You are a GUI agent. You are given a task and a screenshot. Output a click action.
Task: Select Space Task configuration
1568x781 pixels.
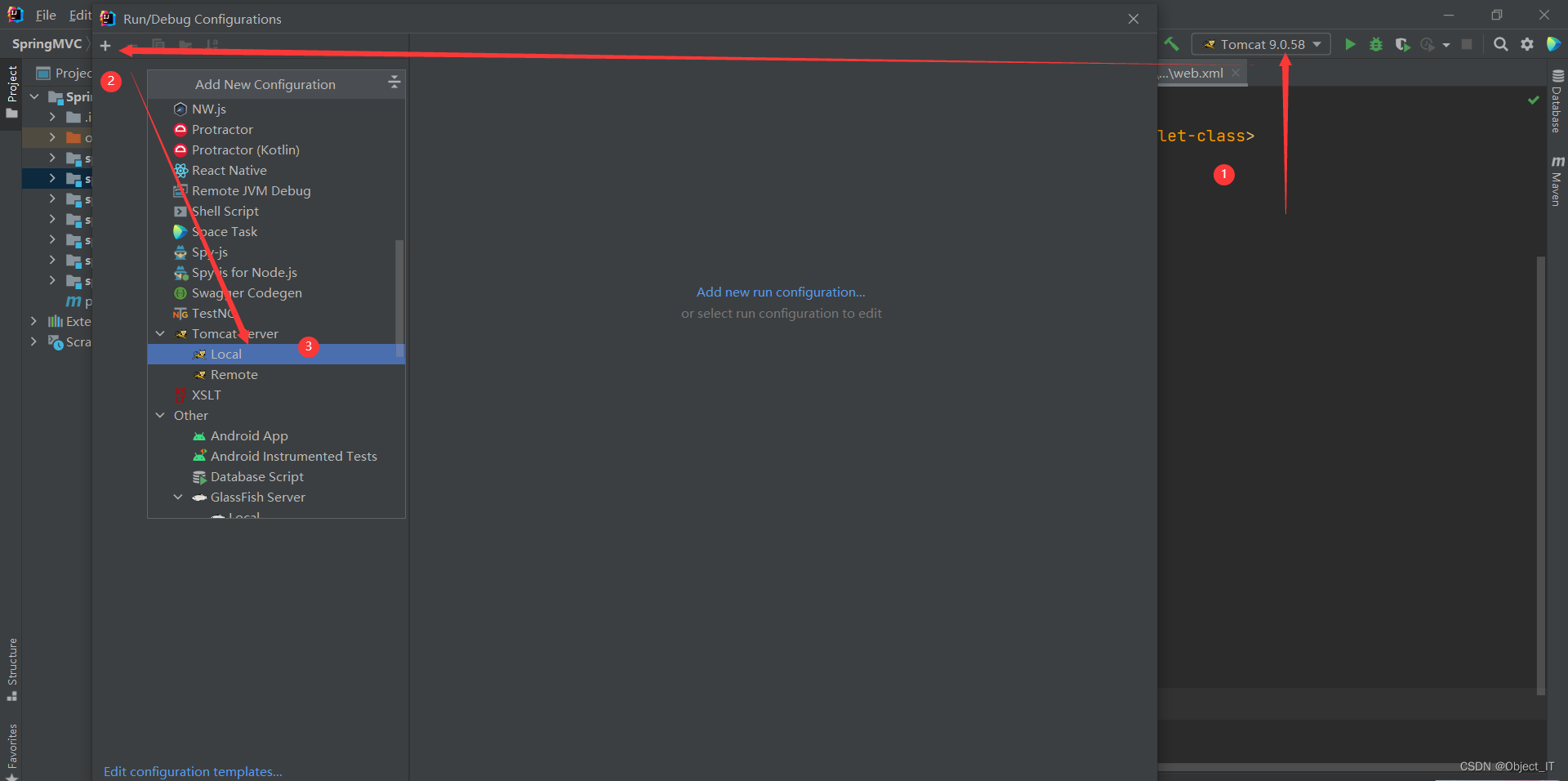tap(224, 232)
